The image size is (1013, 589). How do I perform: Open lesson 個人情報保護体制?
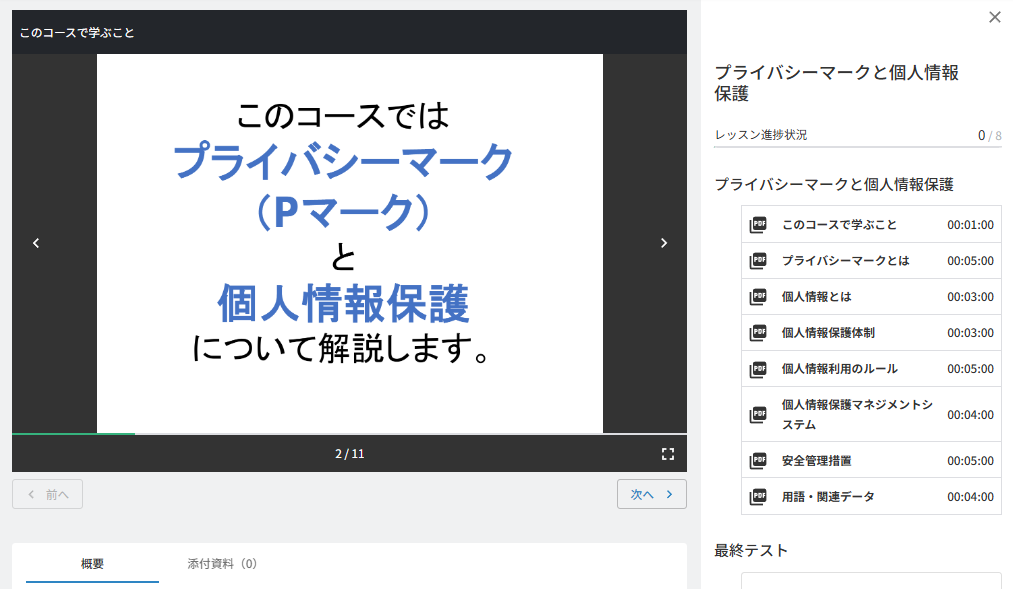tap(872, 333)
